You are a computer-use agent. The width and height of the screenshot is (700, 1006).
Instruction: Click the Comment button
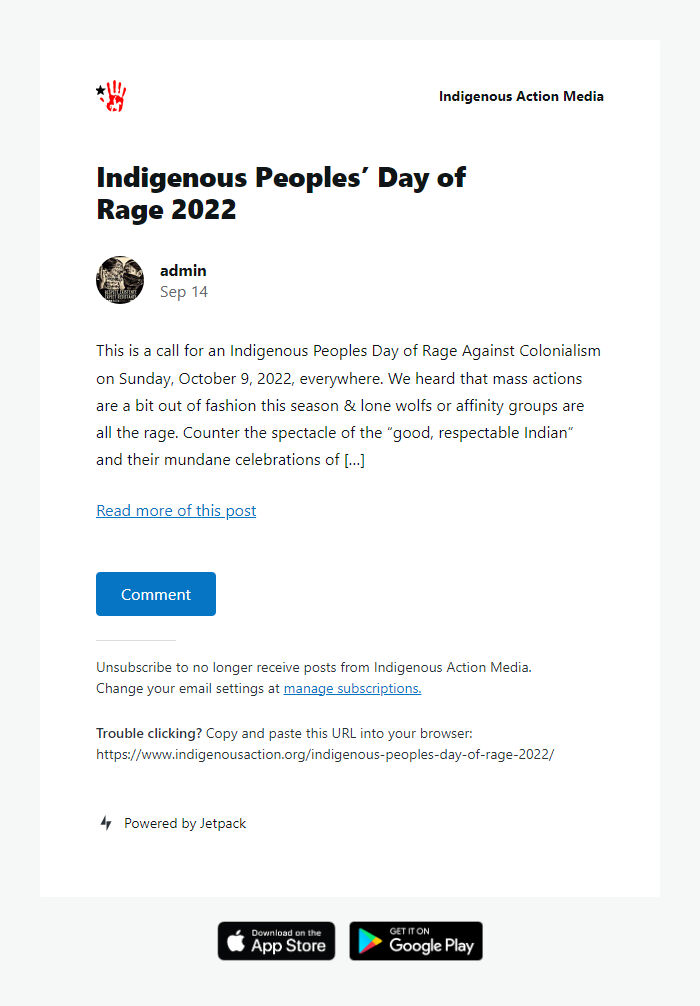point(155,593)
